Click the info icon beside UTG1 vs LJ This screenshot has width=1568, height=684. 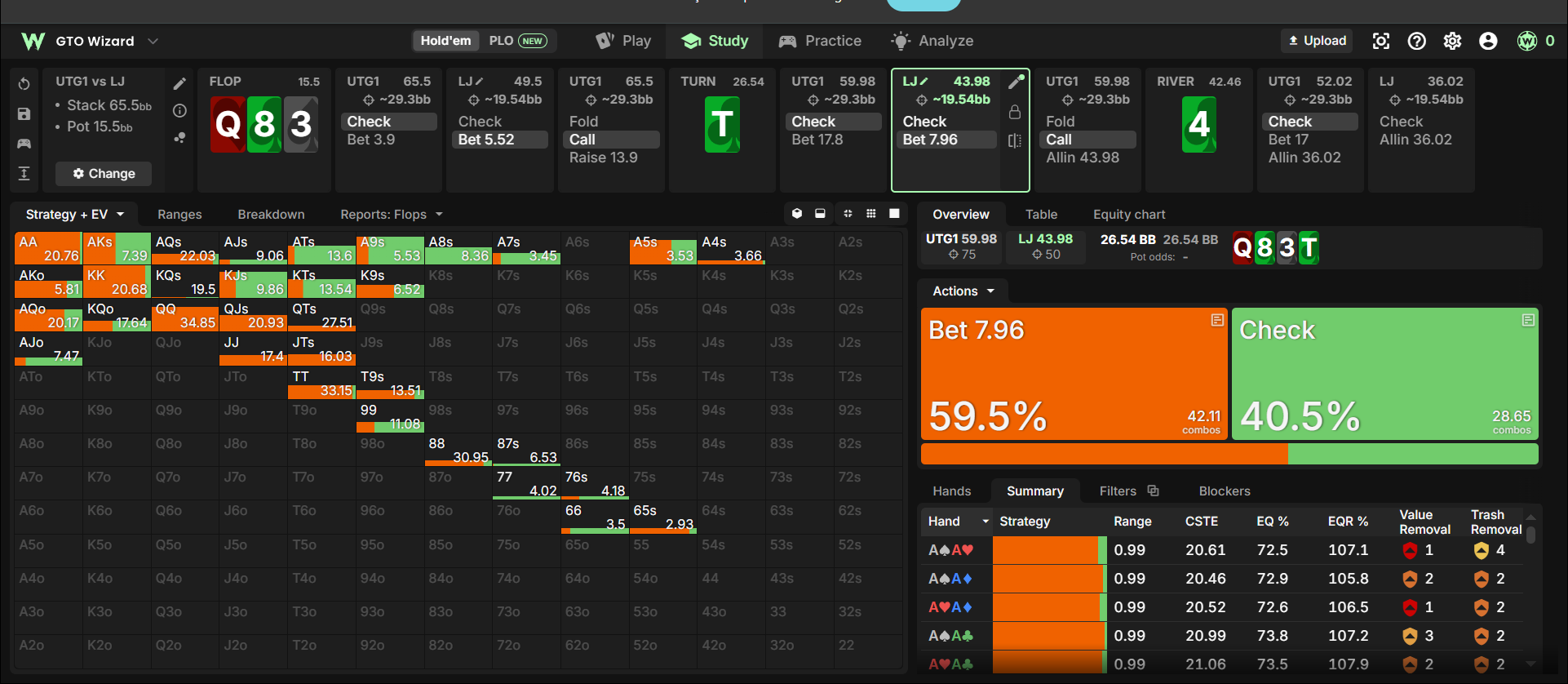click(x=180, y=111)
